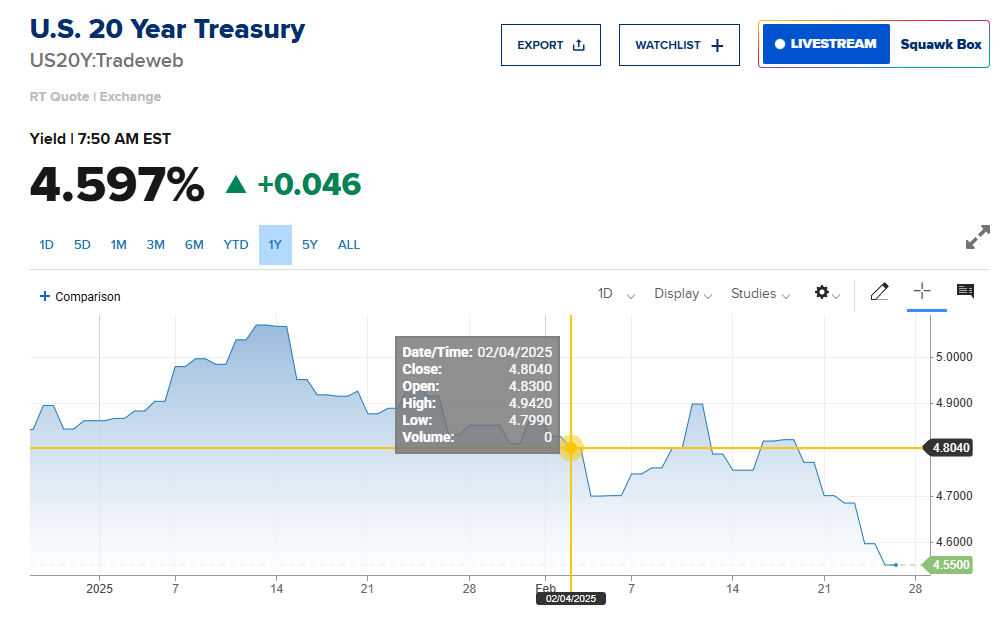Select the pencil draw tool icon
Screen dimensions: 1002x619
879,292
